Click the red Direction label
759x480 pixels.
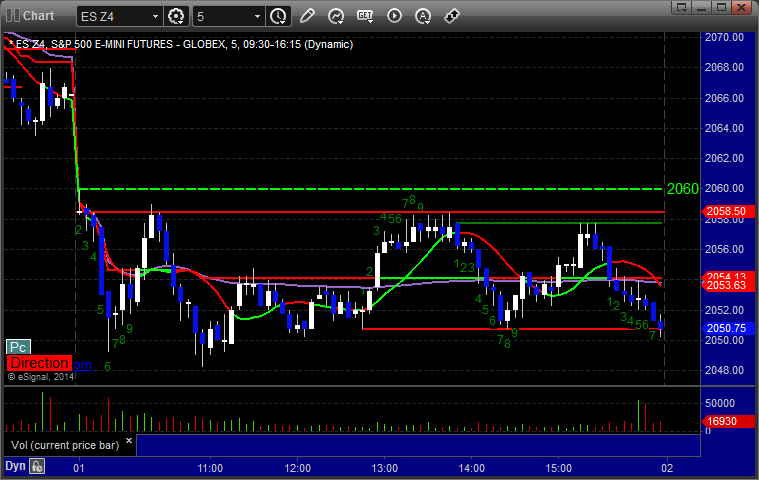click(x=39, y=363)
